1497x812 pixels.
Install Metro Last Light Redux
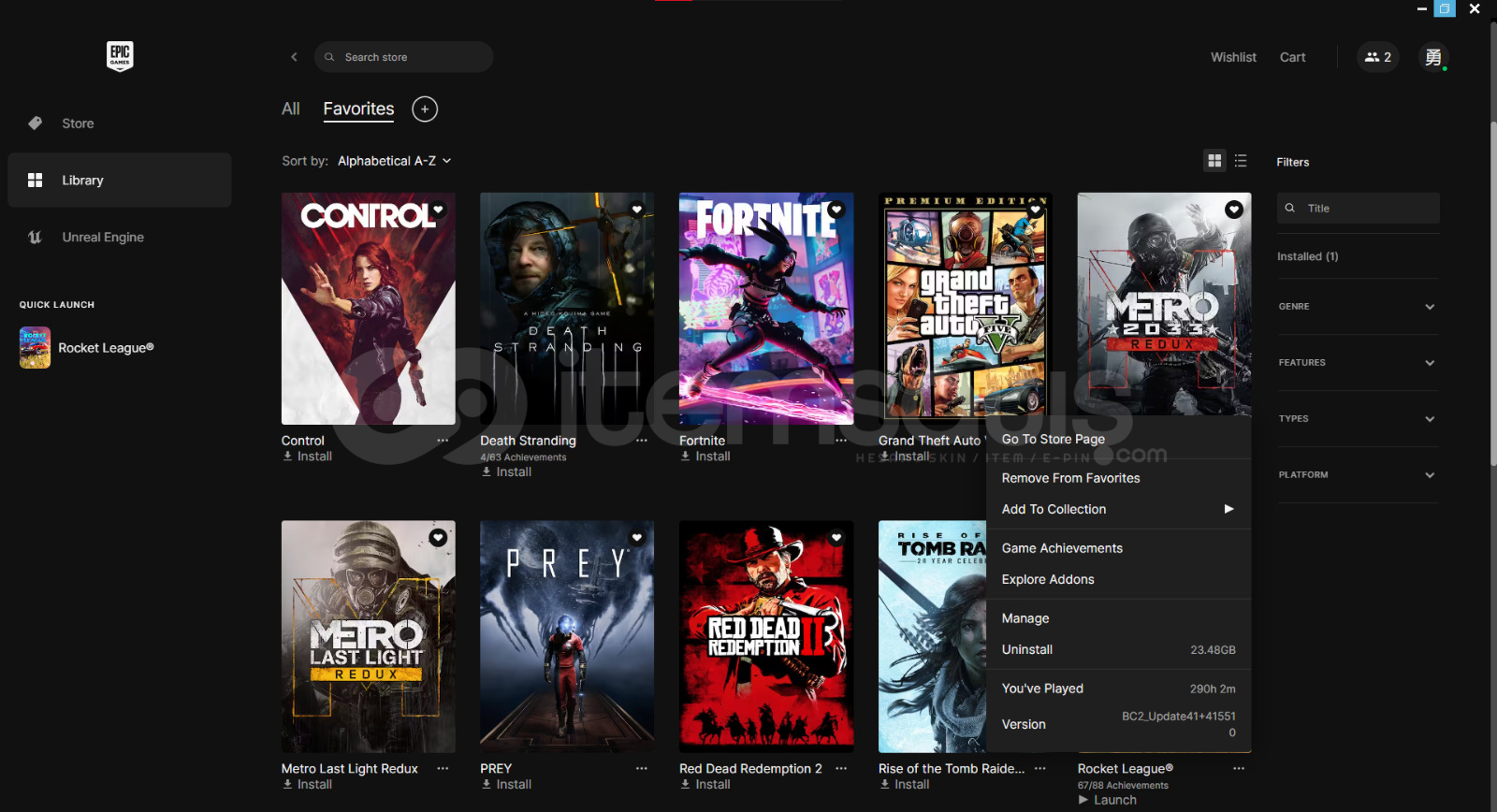(x=308, y=784)
